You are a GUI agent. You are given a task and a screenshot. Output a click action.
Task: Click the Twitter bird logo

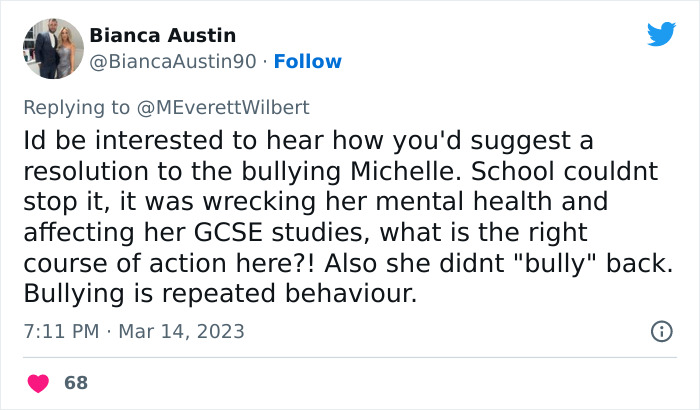click(x=661, y=34)
